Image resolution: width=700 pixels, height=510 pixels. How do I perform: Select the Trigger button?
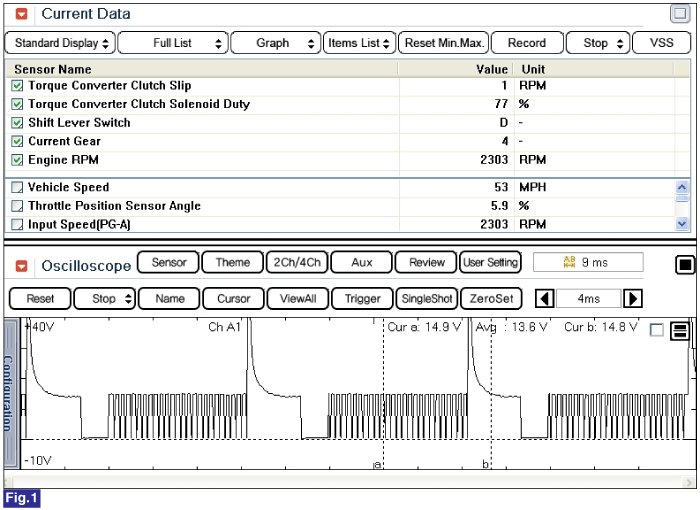point(362,299)
